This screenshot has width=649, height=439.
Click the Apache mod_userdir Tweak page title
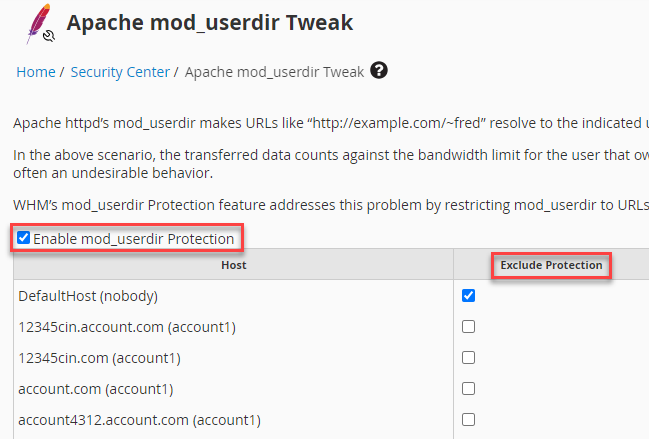point(210,22)
